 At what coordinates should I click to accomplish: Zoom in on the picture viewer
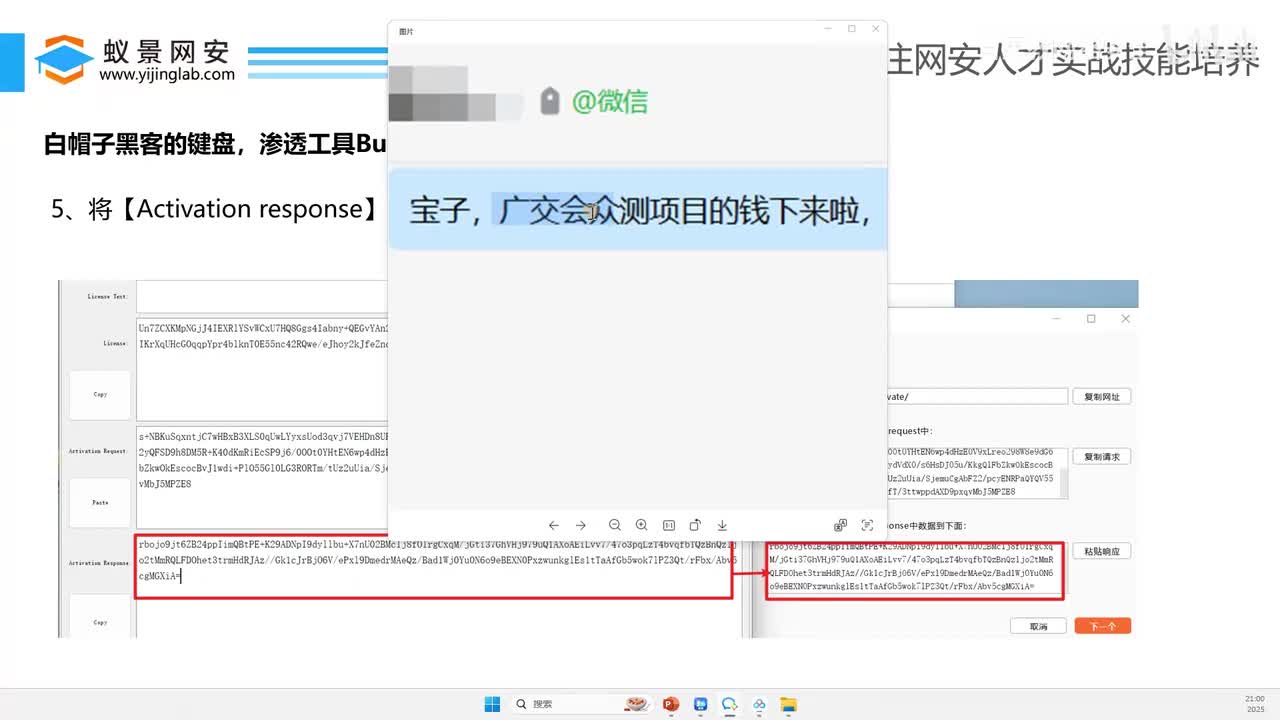pos(642,525)
